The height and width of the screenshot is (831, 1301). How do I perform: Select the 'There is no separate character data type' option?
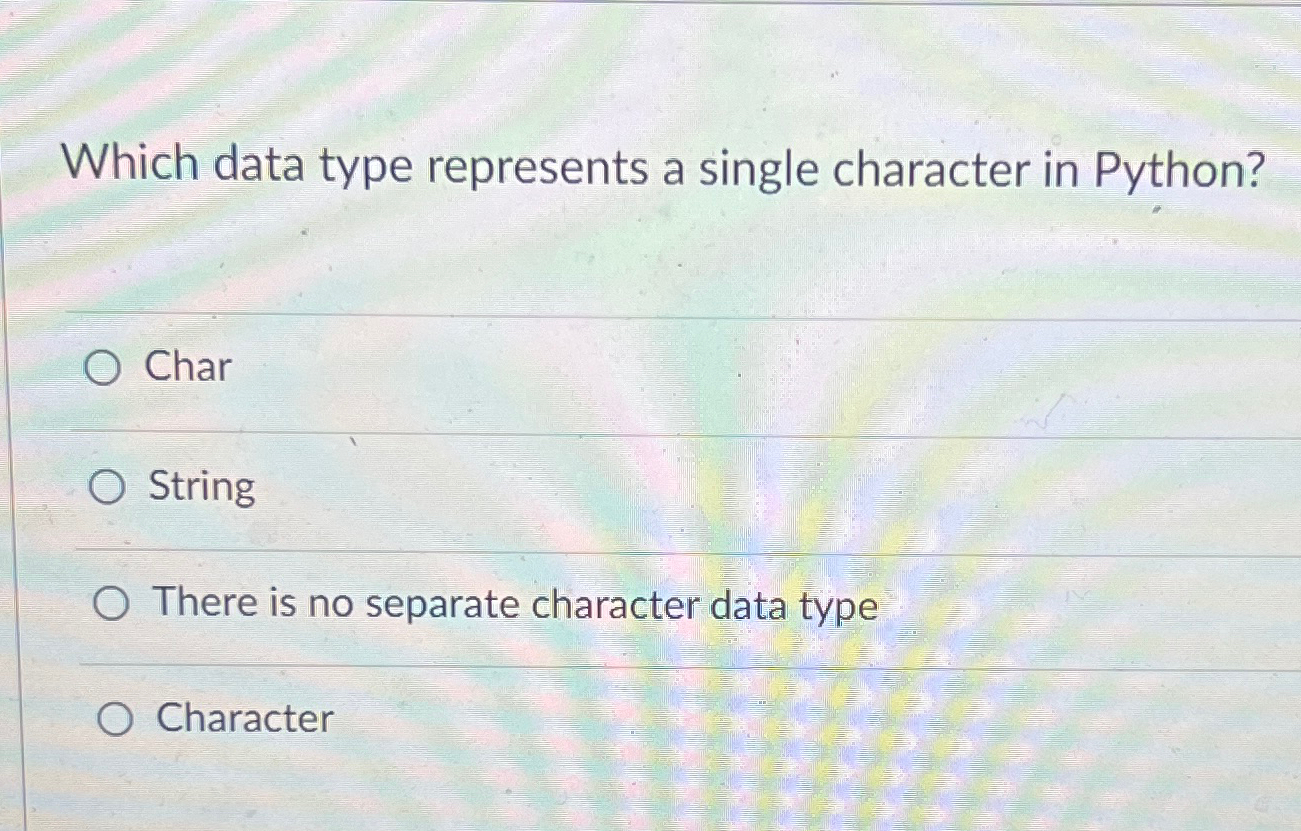113,605
